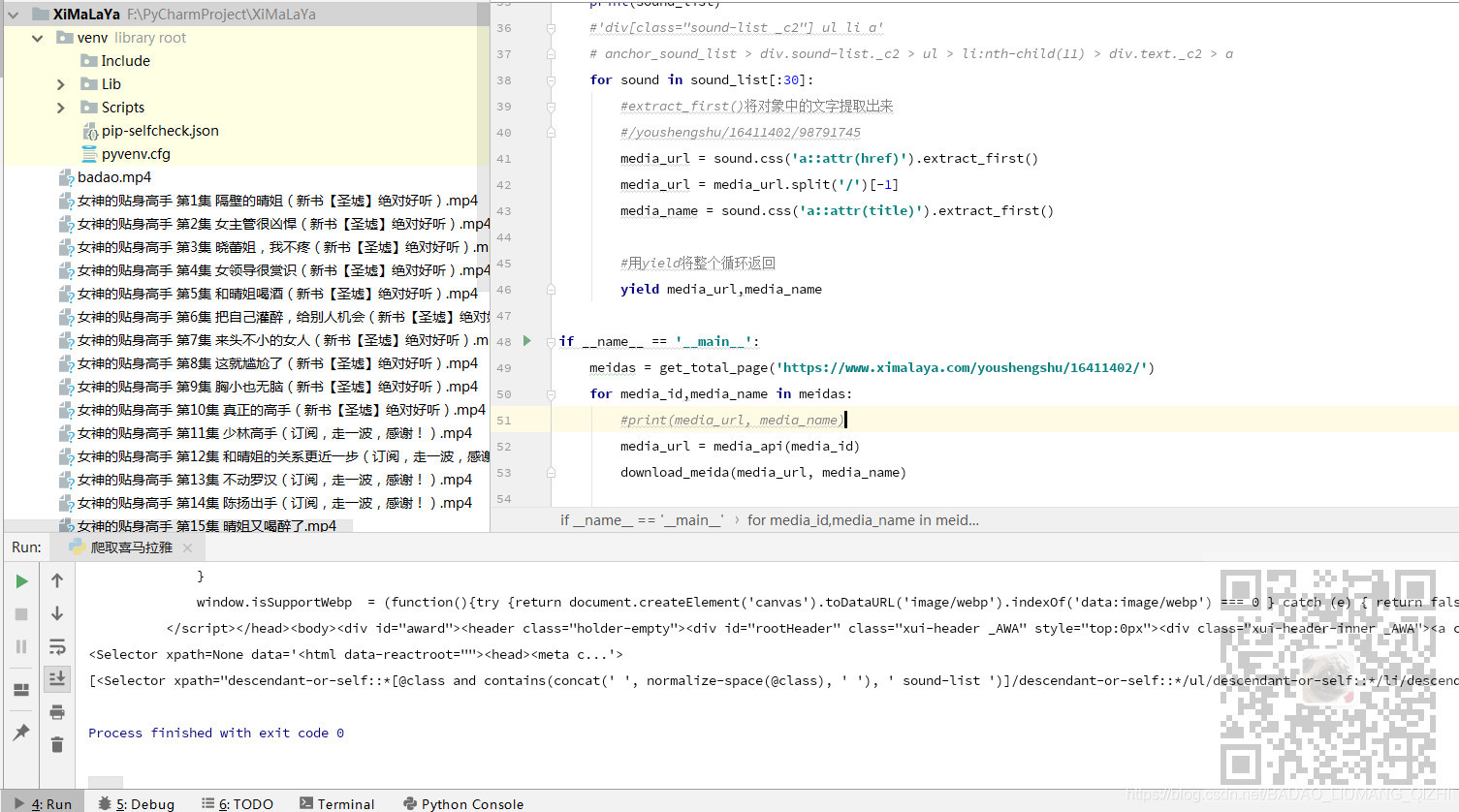The image size is (1459, 812).
Task: Select pip-selfcheck.json file icon
Action: (89, 131)
